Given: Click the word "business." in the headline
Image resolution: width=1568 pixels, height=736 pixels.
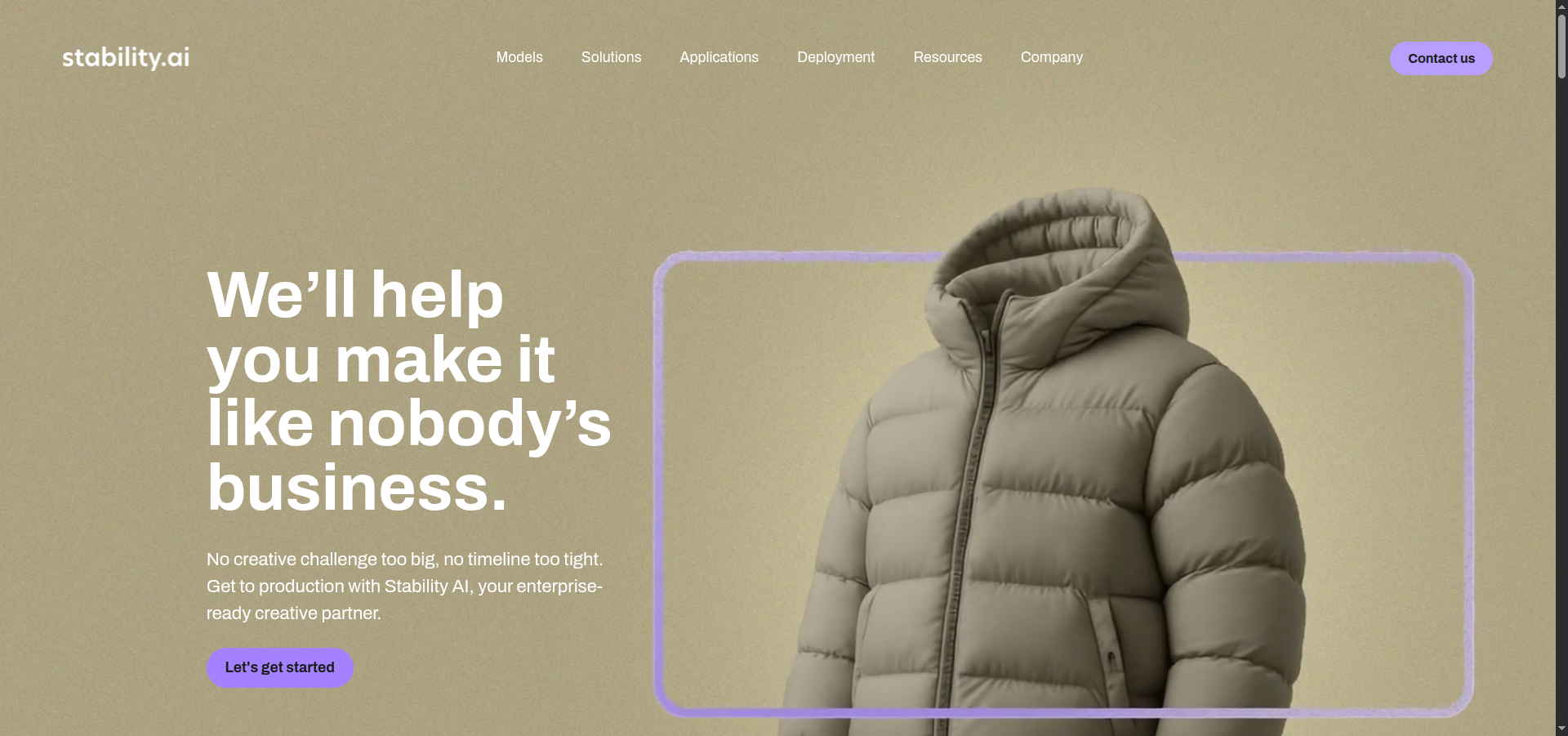Looking at the screenshot, I should click(x=357, y=488).
